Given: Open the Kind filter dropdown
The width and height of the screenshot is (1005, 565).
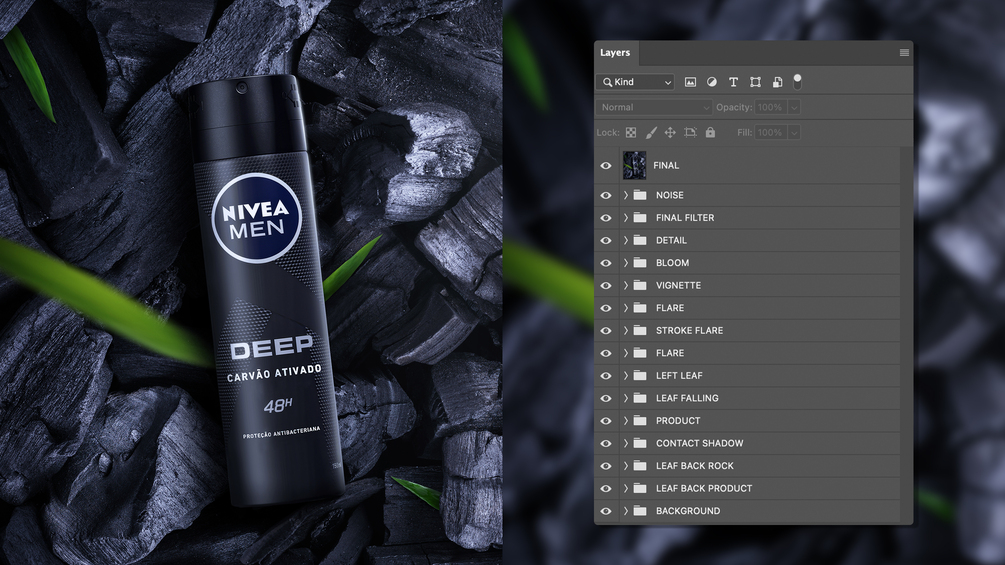Looking at the screenshot, I should (x=635, y=82).
